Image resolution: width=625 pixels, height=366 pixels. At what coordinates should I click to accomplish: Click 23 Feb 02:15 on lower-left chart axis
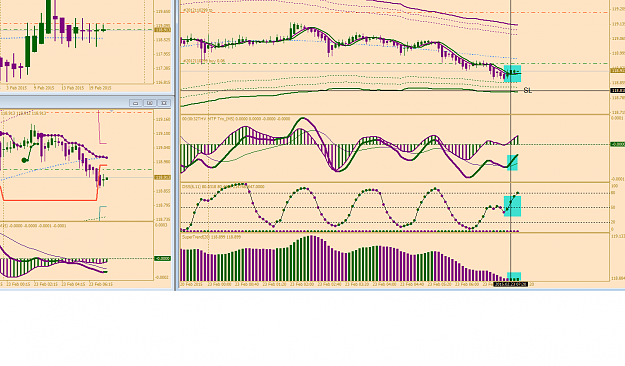pyautogui.click(x=47, y=284)
